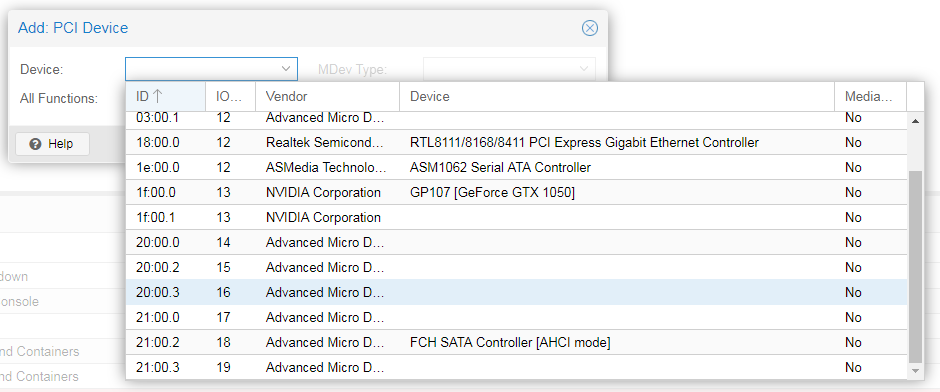
Task: Select the GeForce GTX 1050 device
Action: tap(517, 192)
